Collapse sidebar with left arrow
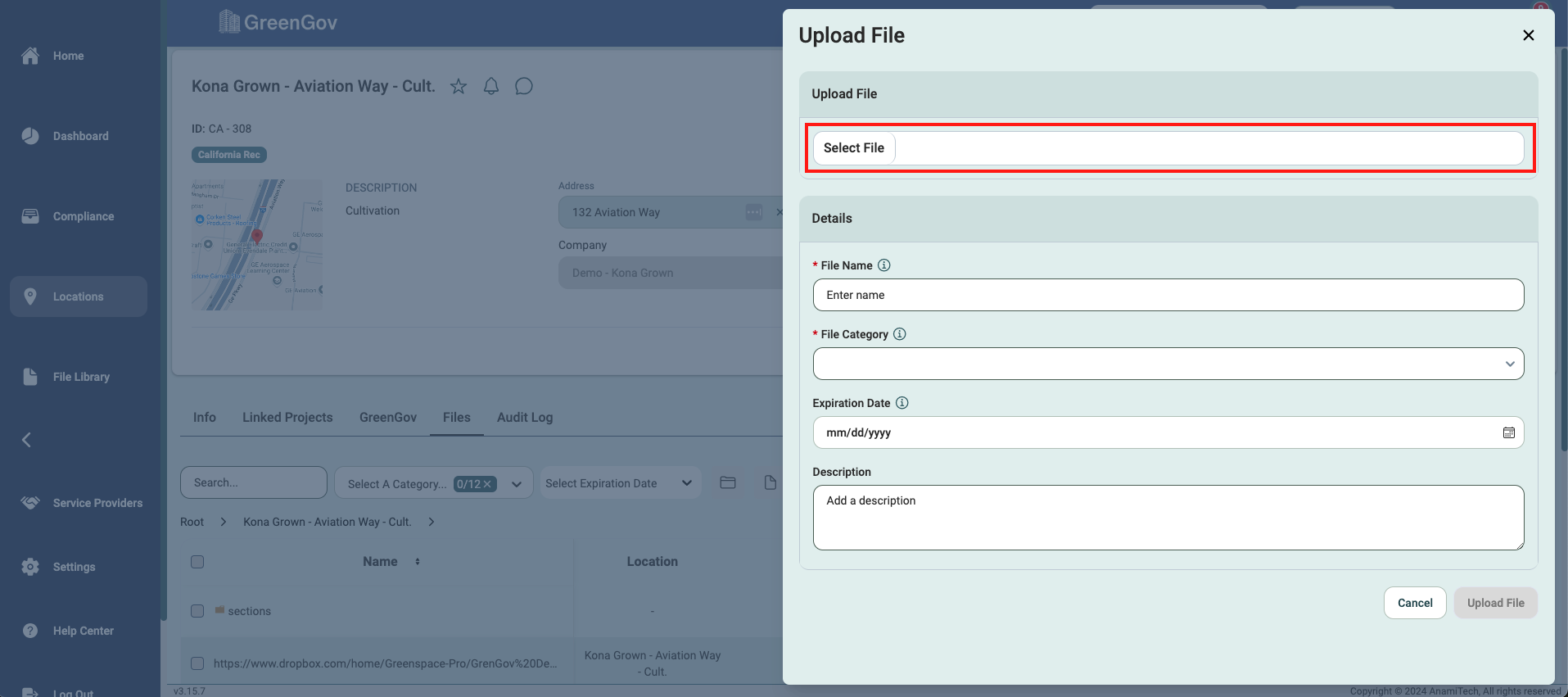 pyautogui.click(x=27, y=440)
